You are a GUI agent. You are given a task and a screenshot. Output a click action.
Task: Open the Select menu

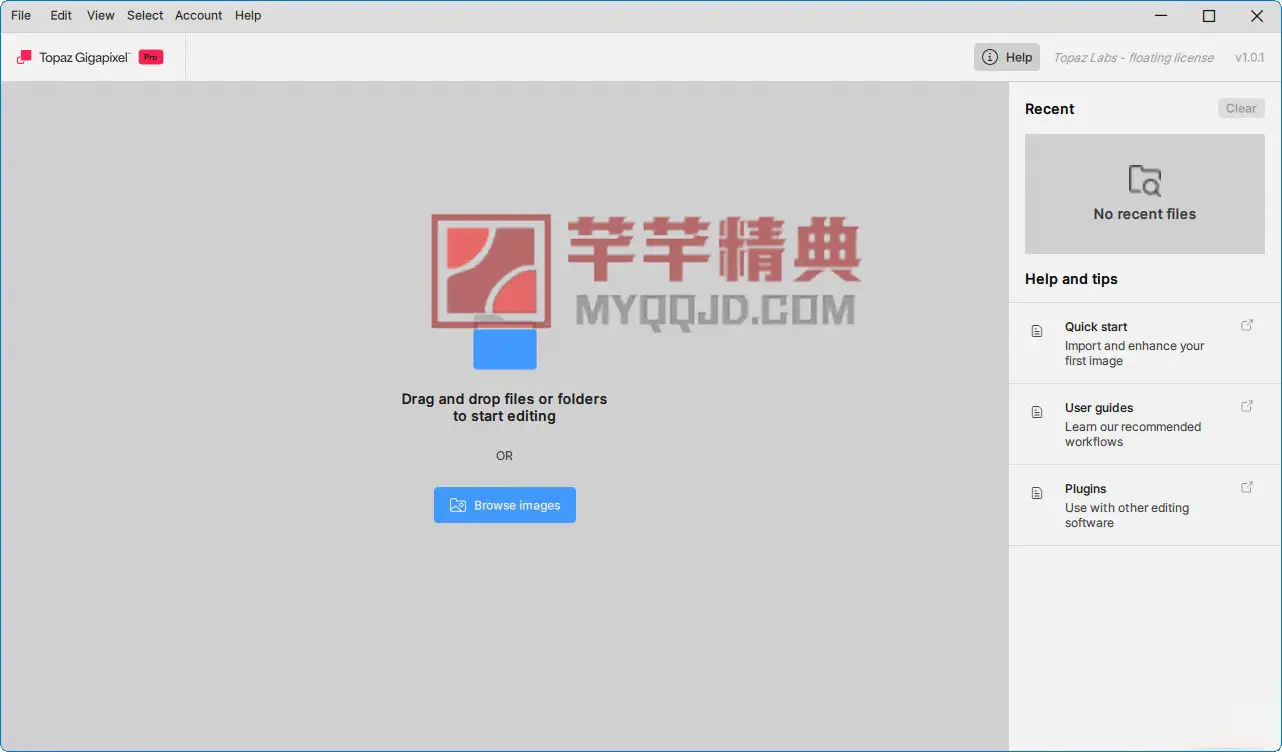(145, 16)
